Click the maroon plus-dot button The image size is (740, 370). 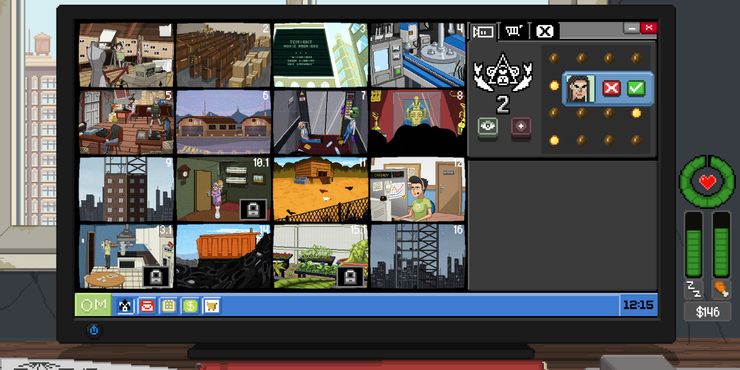click(x=521, y=127)
